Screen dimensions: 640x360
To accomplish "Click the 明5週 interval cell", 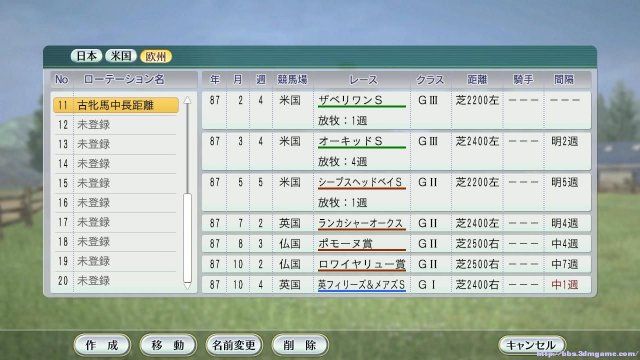I will coord(564,182).
